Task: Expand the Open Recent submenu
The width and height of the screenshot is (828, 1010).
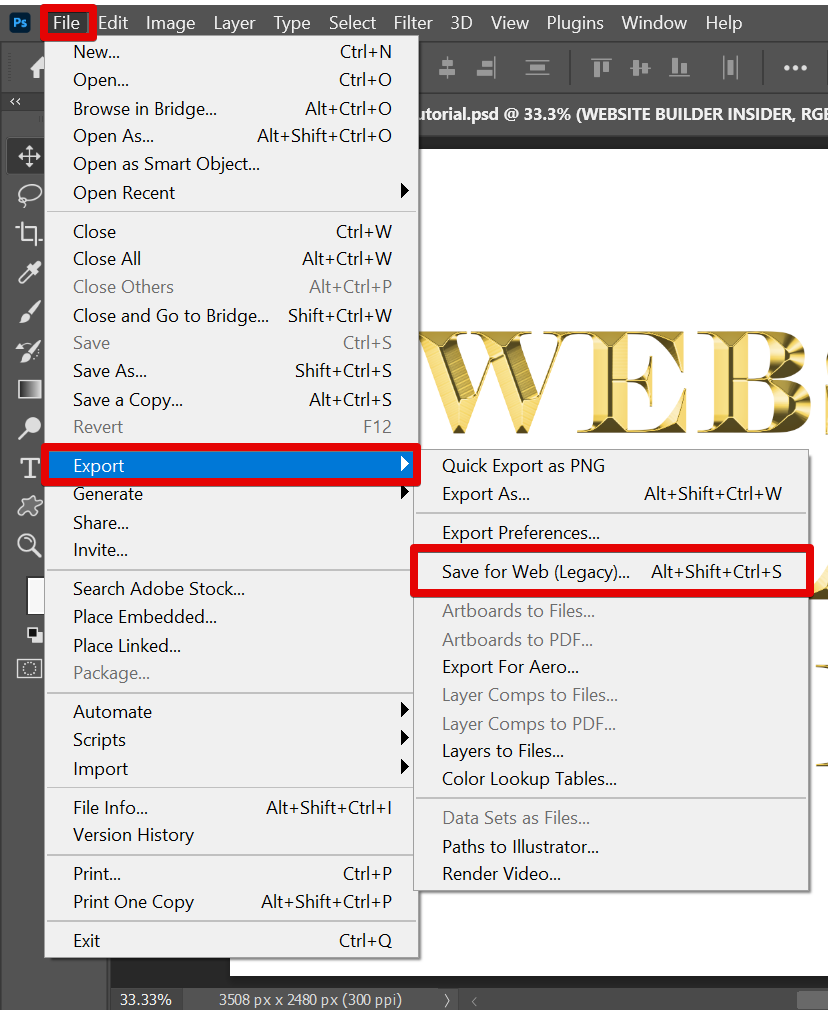Action: coord(232,193)
